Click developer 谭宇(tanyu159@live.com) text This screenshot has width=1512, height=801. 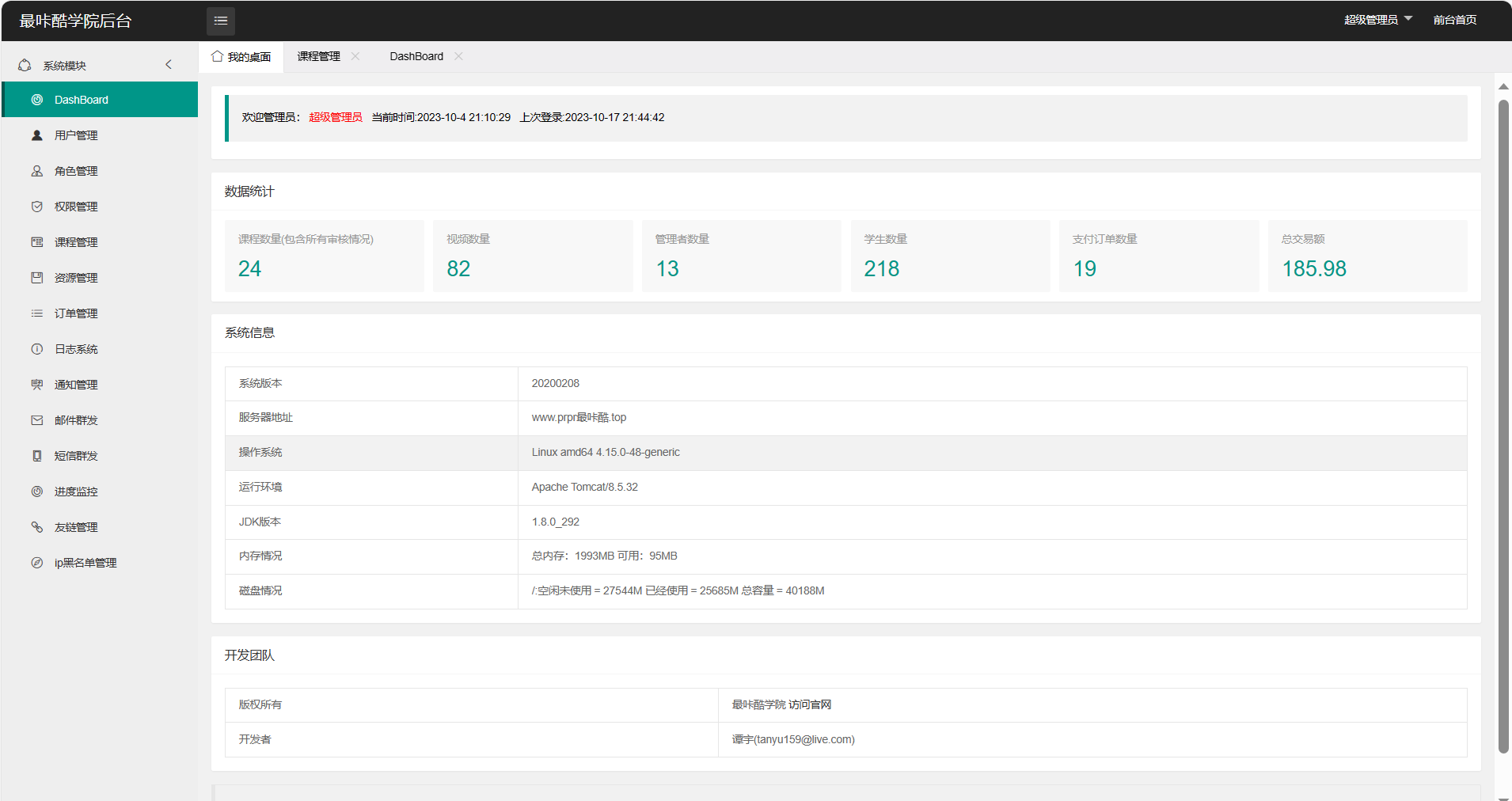[x=793, y=739]
